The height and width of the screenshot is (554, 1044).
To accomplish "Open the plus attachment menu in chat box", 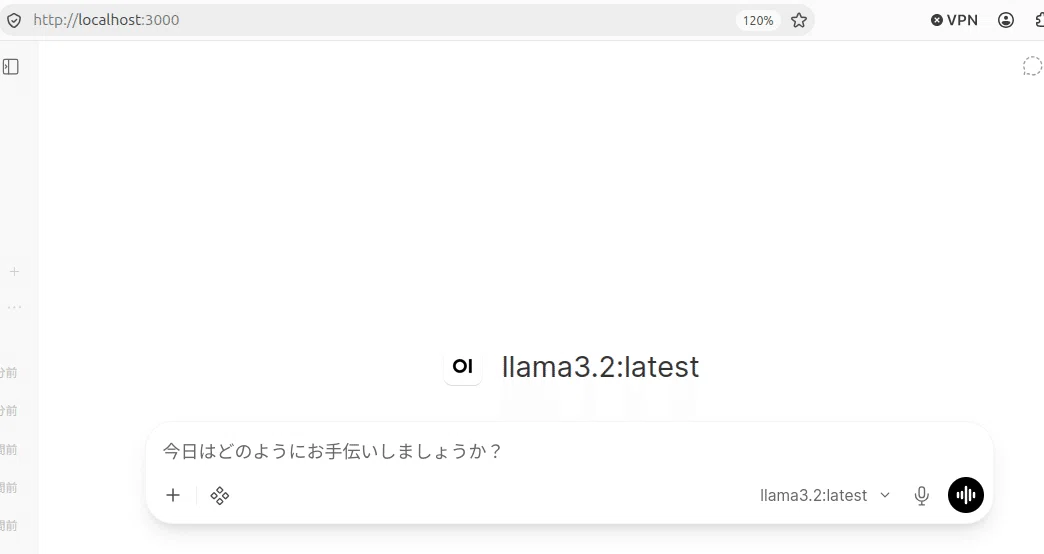I will [173, 495].
